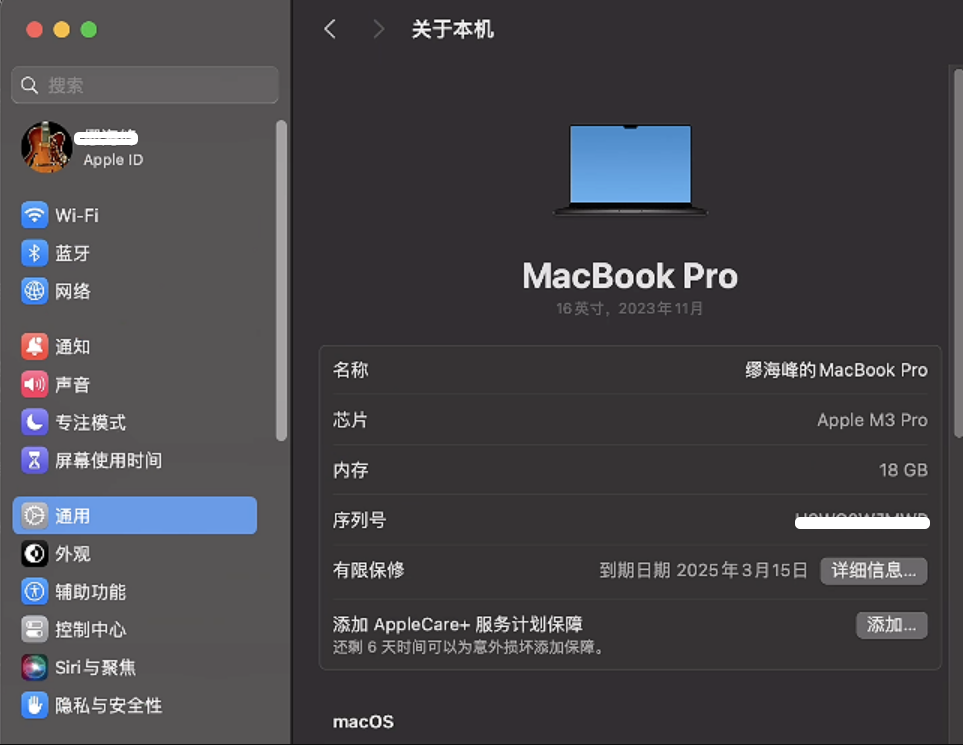Add AppleCare+ with the 添加 button
Viewport: 963px width, 745px height.
(x=891, y=625)
